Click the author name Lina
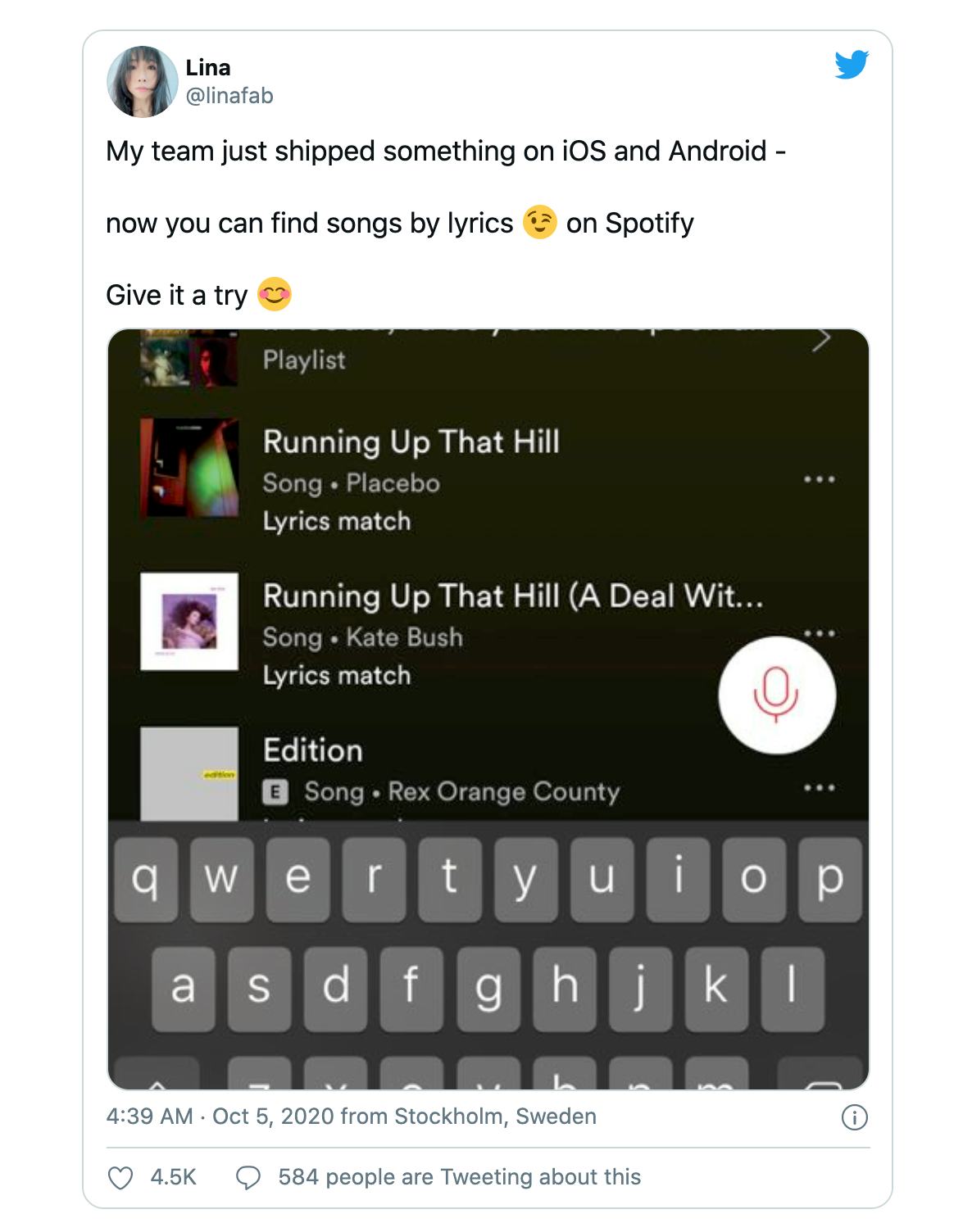 coord(208,68)
